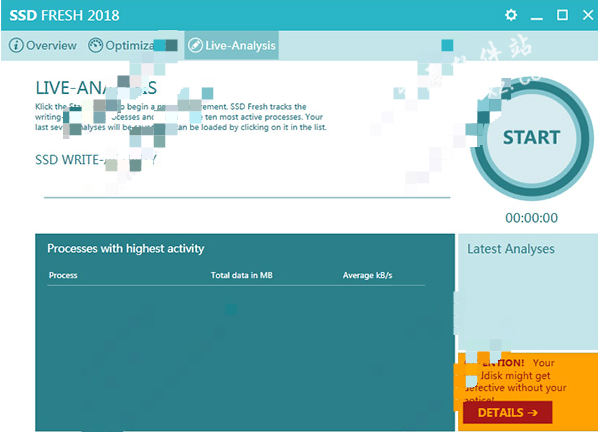Close the SSD Fresh window
Screen dimensions: 598x432
tap(588, 15)
